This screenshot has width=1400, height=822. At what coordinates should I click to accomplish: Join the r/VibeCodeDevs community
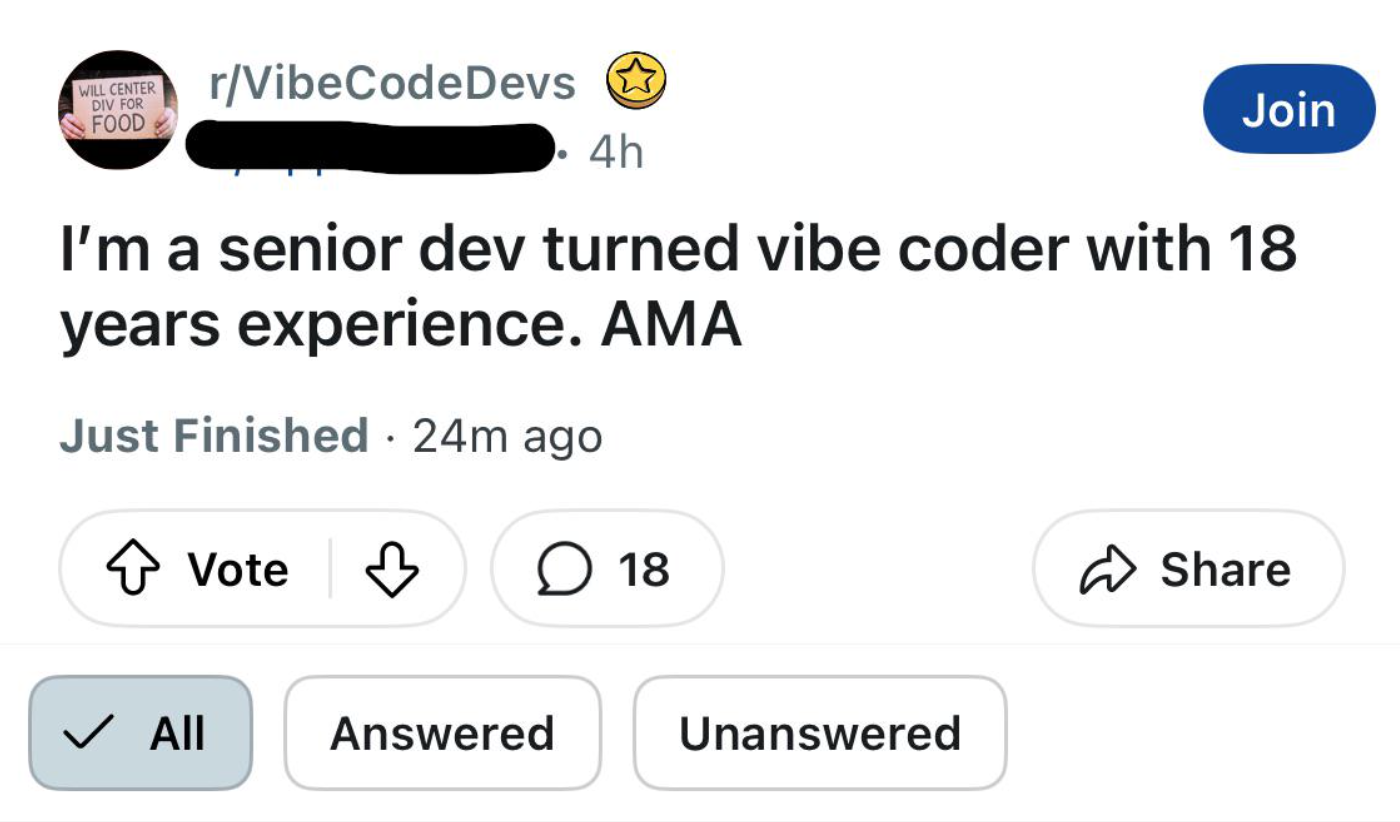pos(1288,109)
